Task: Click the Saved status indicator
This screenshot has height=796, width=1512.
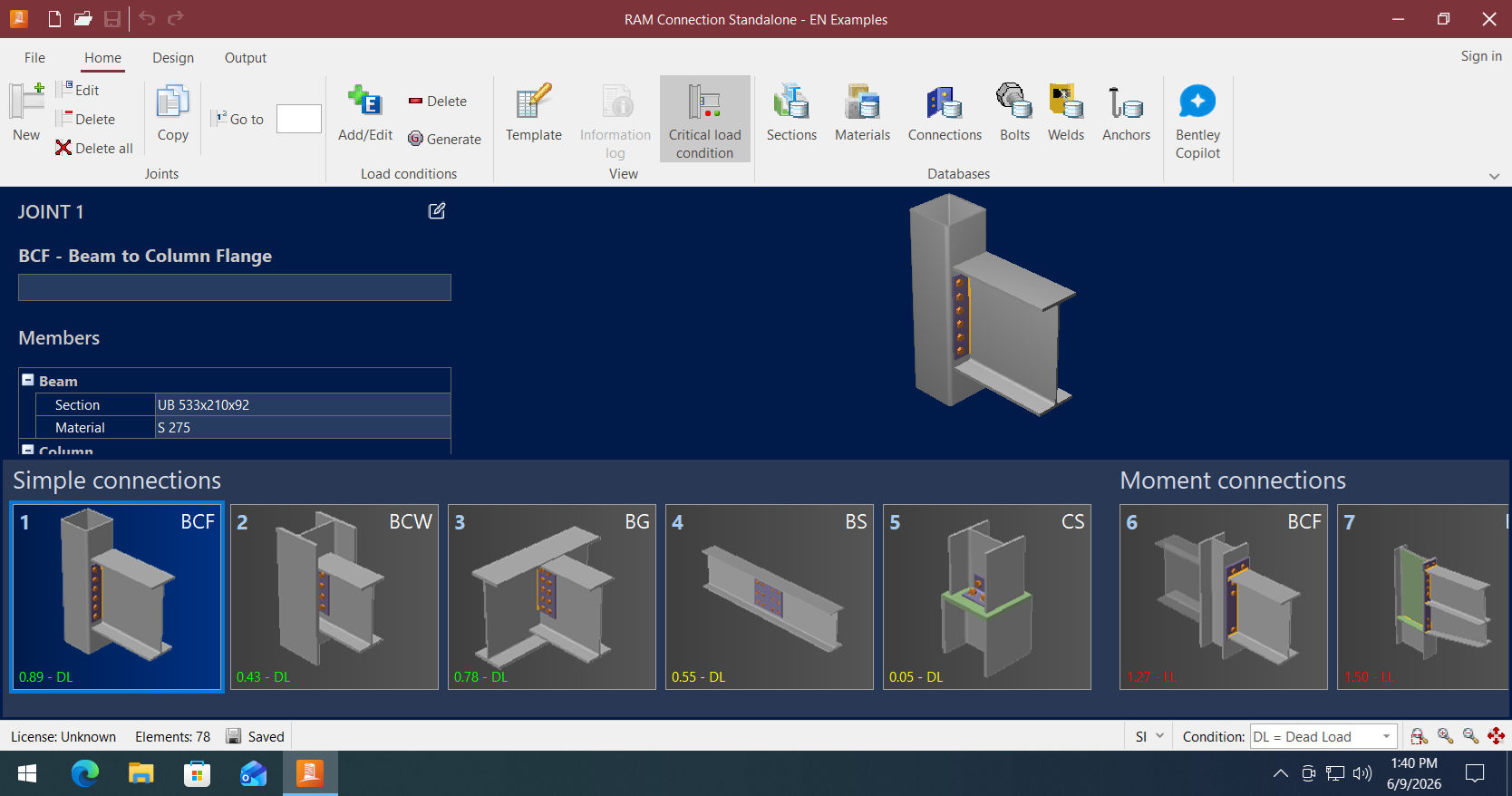Action: tap(256, 736)
